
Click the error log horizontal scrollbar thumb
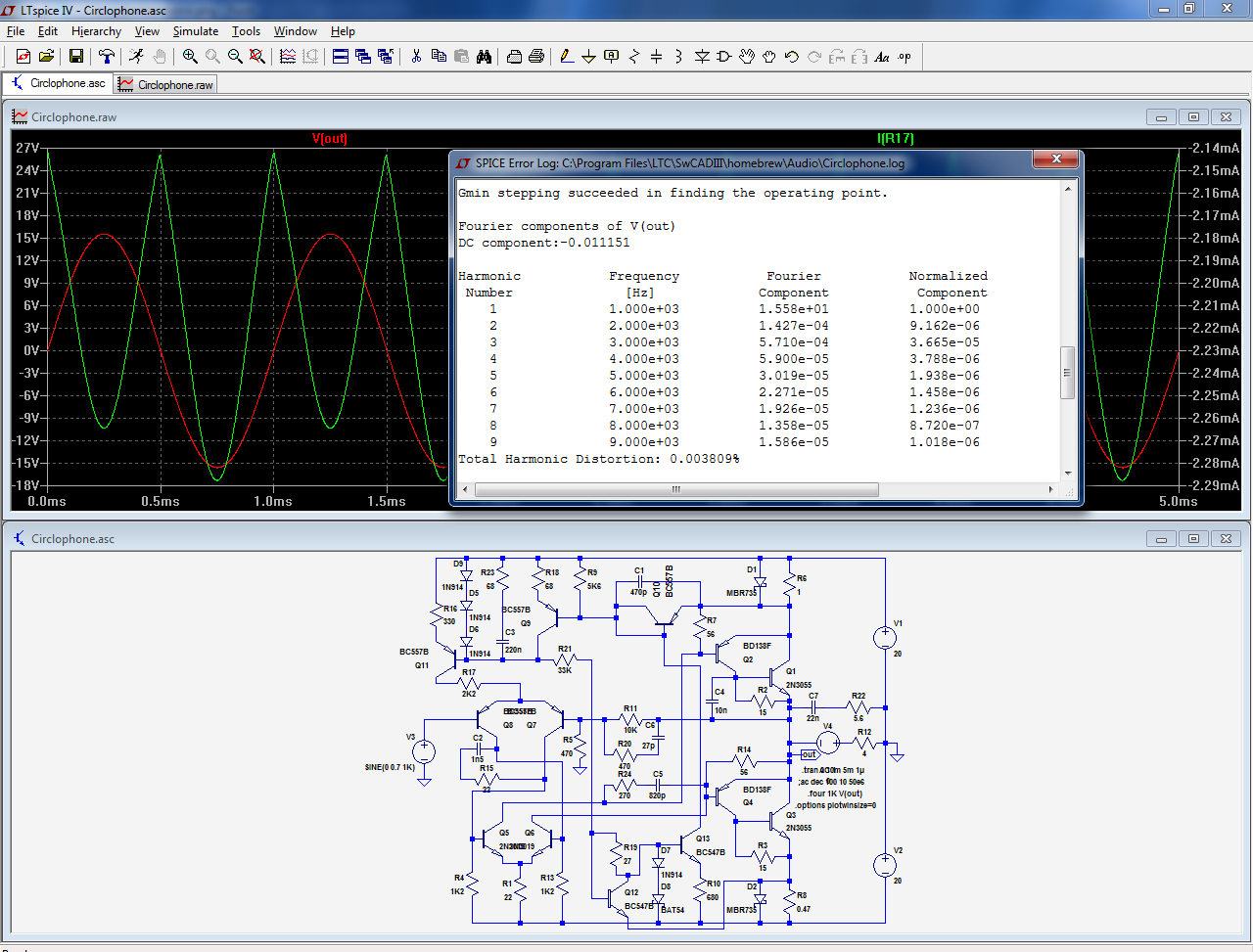click(x=676, y=489)
